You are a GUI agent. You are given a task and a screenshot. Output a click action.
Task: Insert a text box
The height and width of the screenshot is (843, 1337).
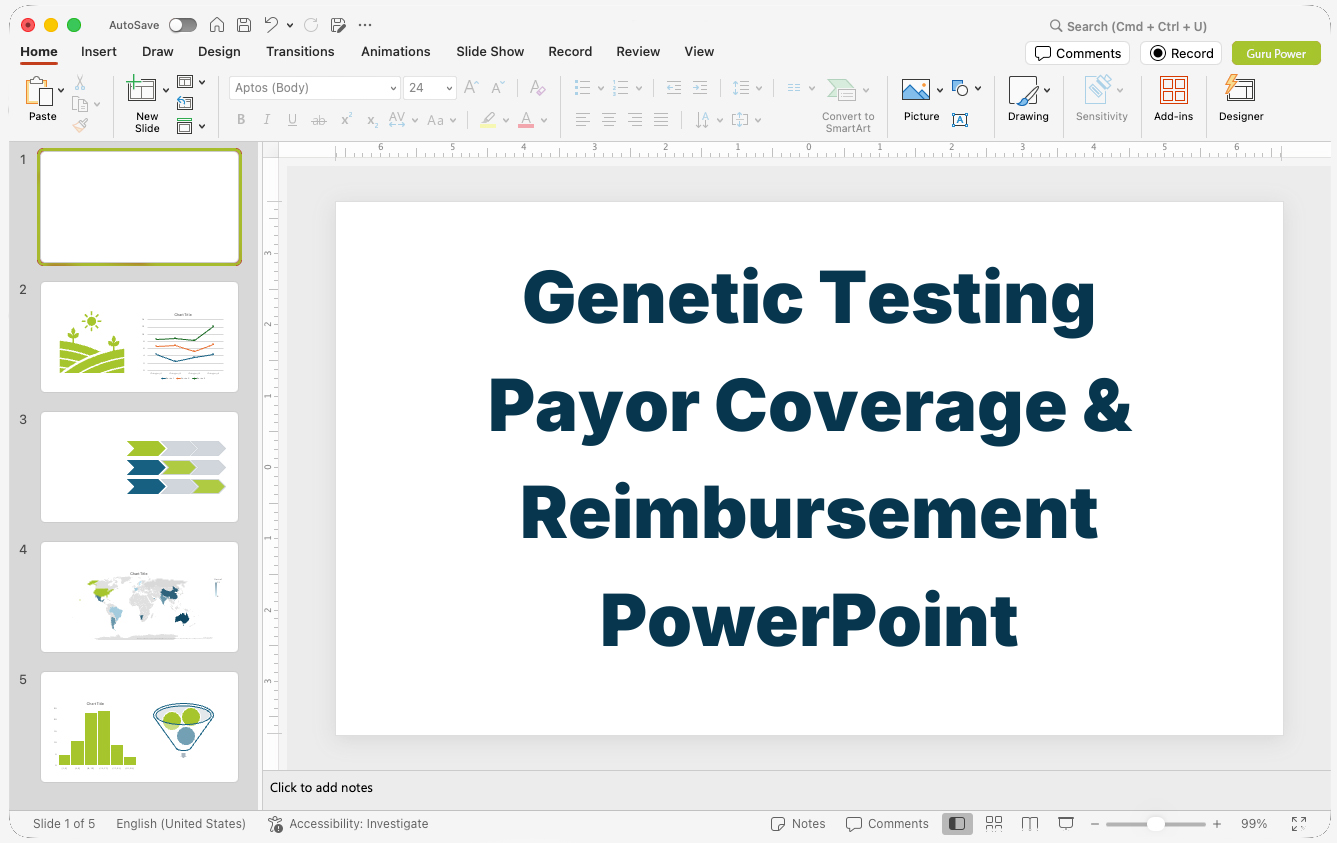click(x=960, y=120)
